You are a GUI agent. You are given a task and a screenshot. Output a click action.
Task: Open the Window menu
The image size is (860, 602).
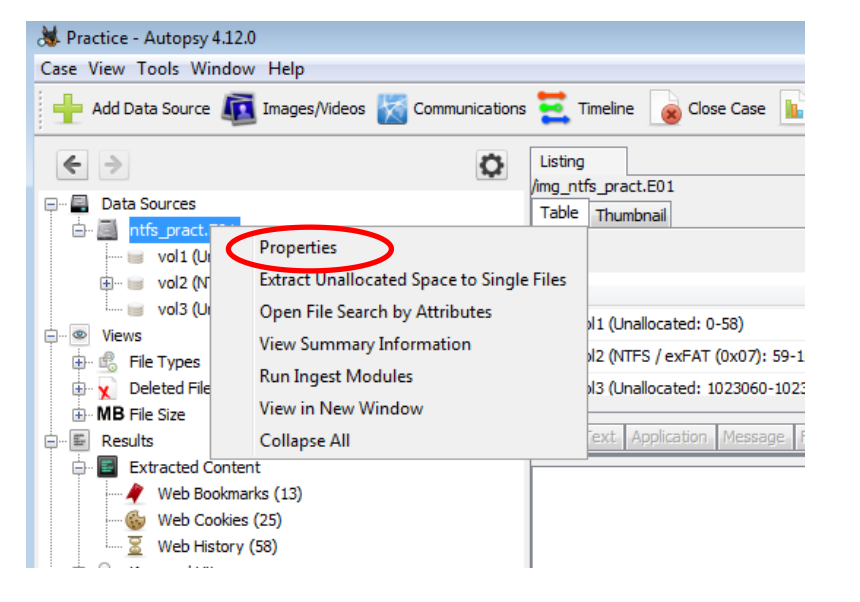tap(223, 69)
